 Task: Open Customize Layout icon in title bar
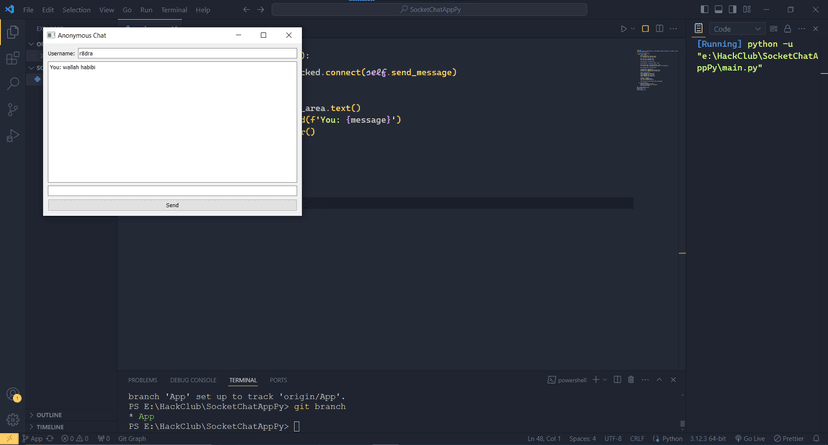coord(747,10)
